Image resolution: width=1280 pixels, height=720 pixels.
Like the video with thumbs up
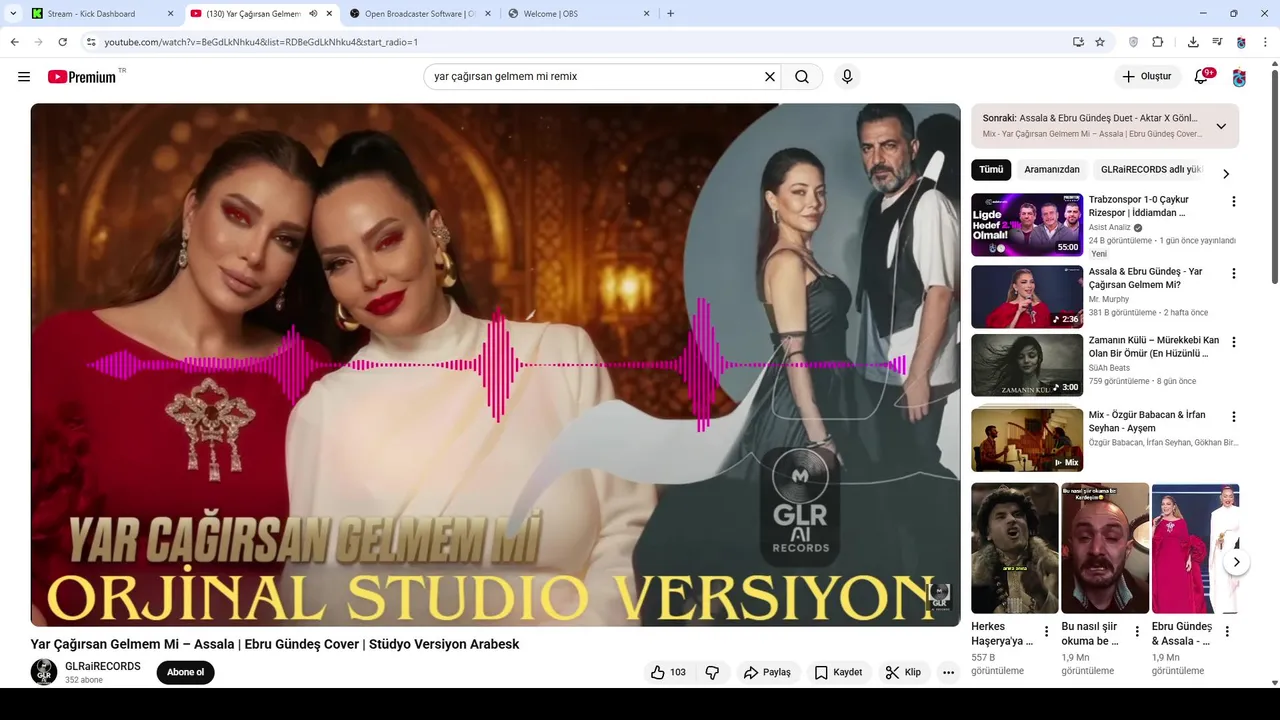click(668, 672)
